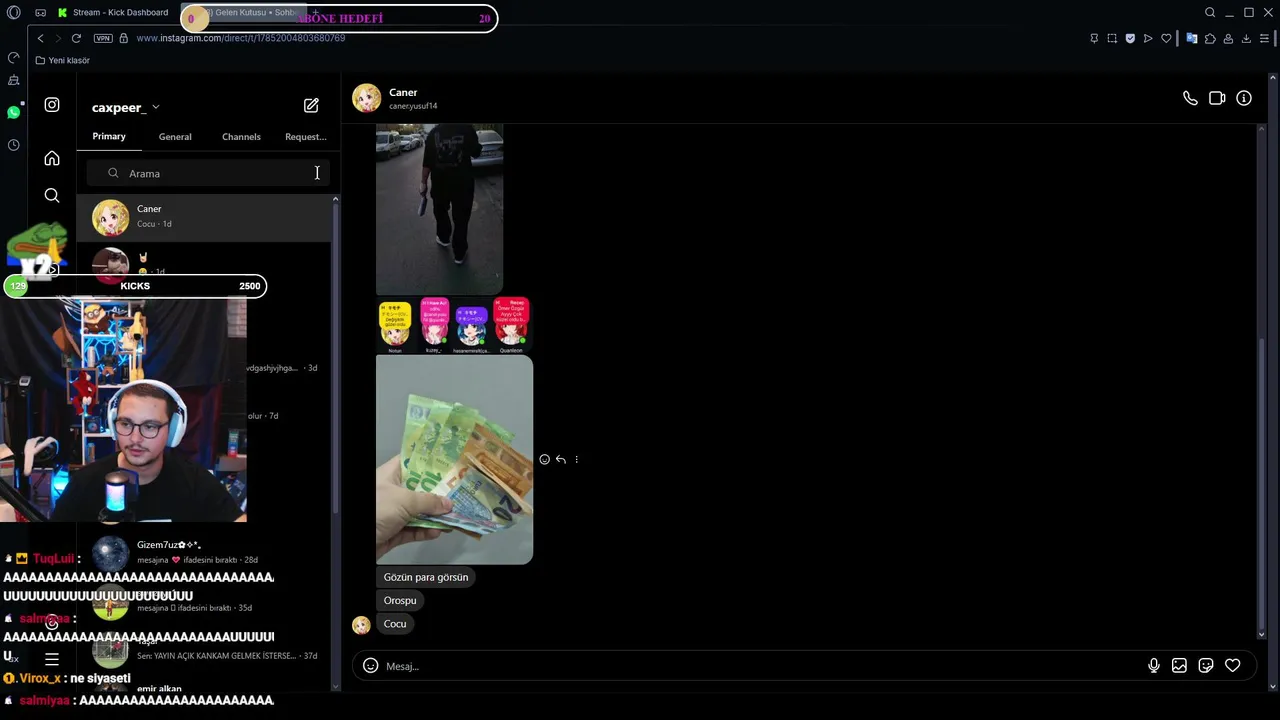The height and width of the screenshot is (720, 1280).
Task: Switch to Channels inbox tab
Action: pyautogui.click(x=241, y=137)
